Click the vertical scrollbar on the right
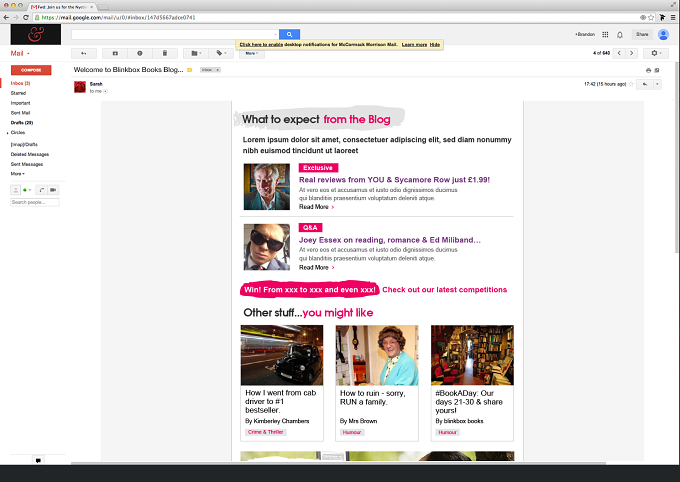 677,156
